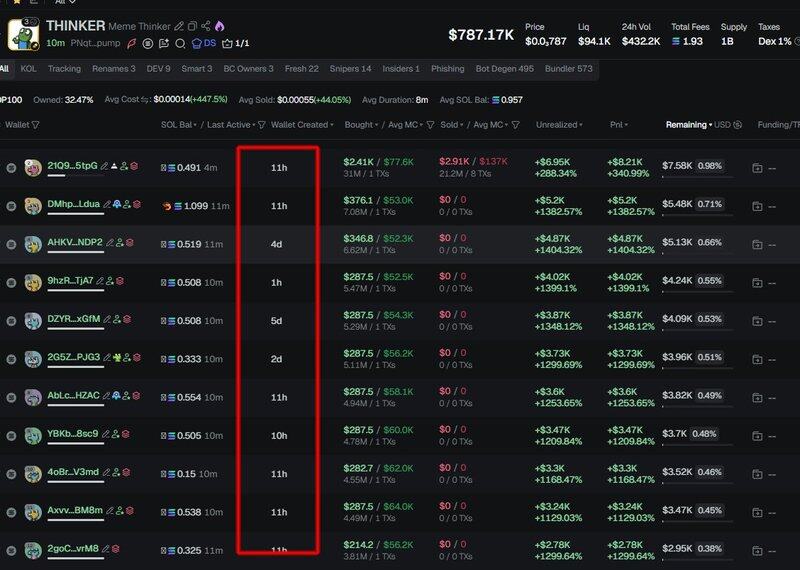Toggle the round selector on the 21Q9...5tpG row
Screen dimensions: 800x570
tap(11, 168)
